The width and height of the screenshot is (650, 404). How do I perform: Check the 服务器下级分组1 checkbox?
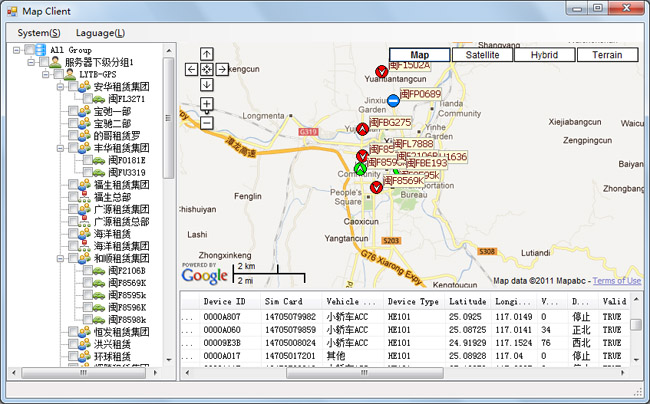pyautogui.click(x=44, y=62)
